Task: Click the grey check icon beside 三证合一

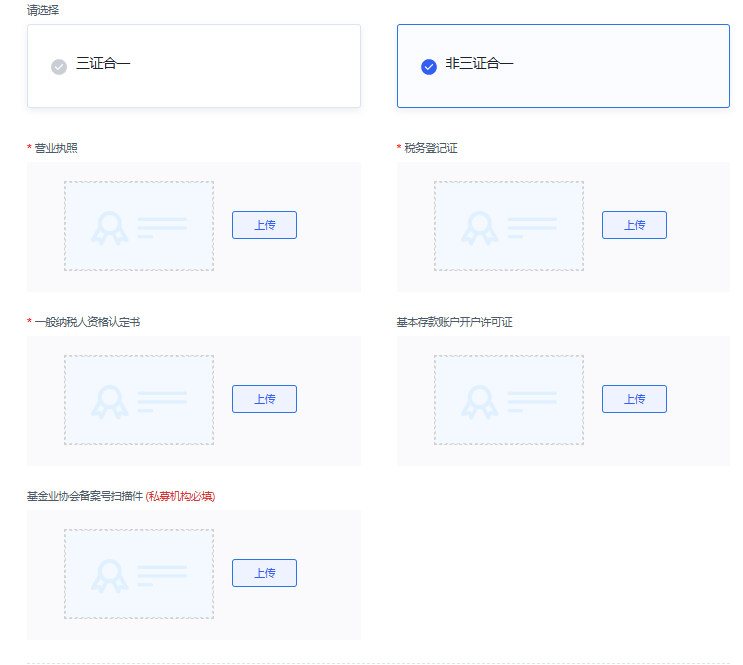Action: pos(59,67)
